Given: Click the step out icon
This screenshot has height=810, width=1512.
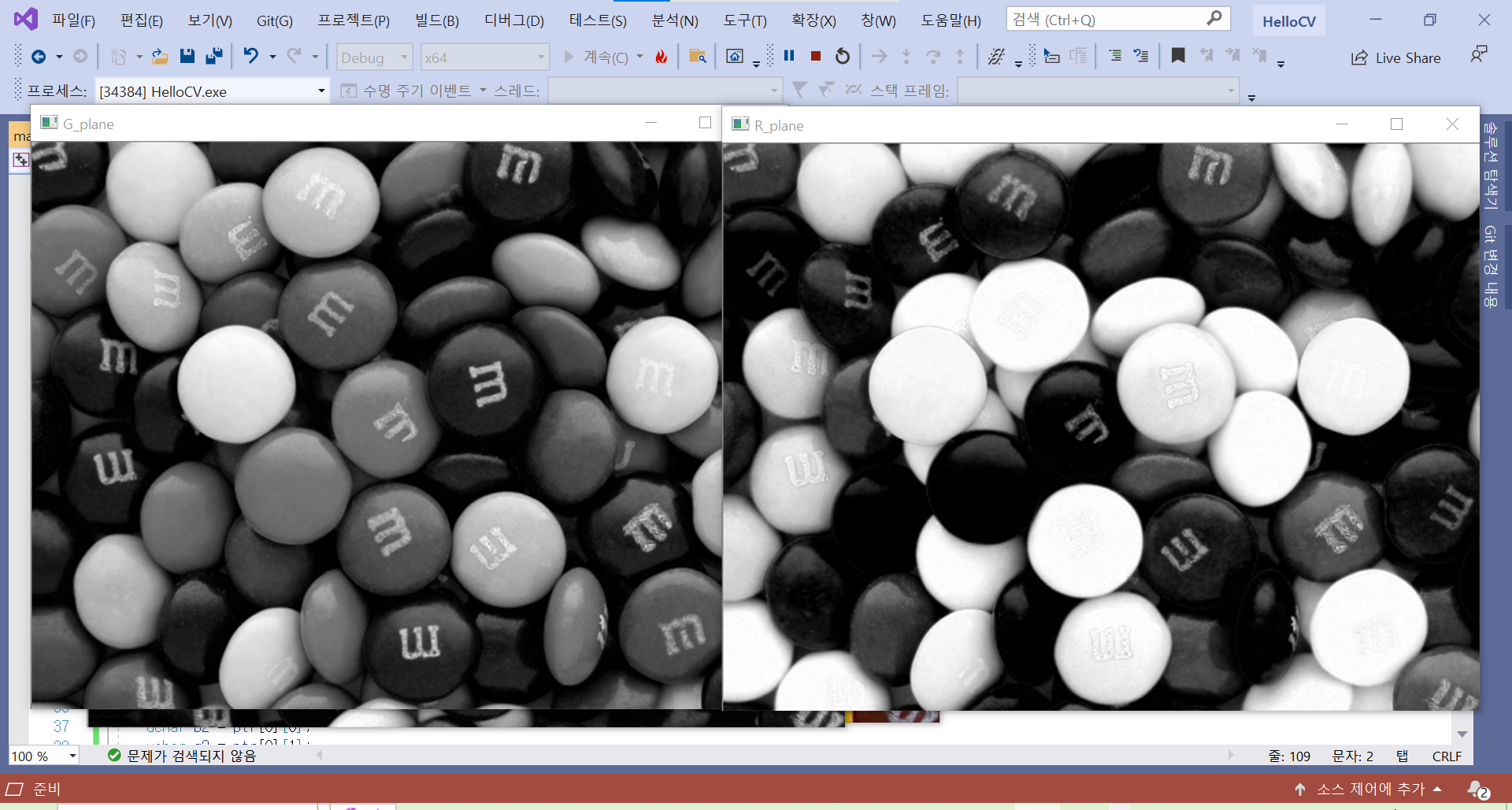Looking at the screenshot, I should [960, 56].
